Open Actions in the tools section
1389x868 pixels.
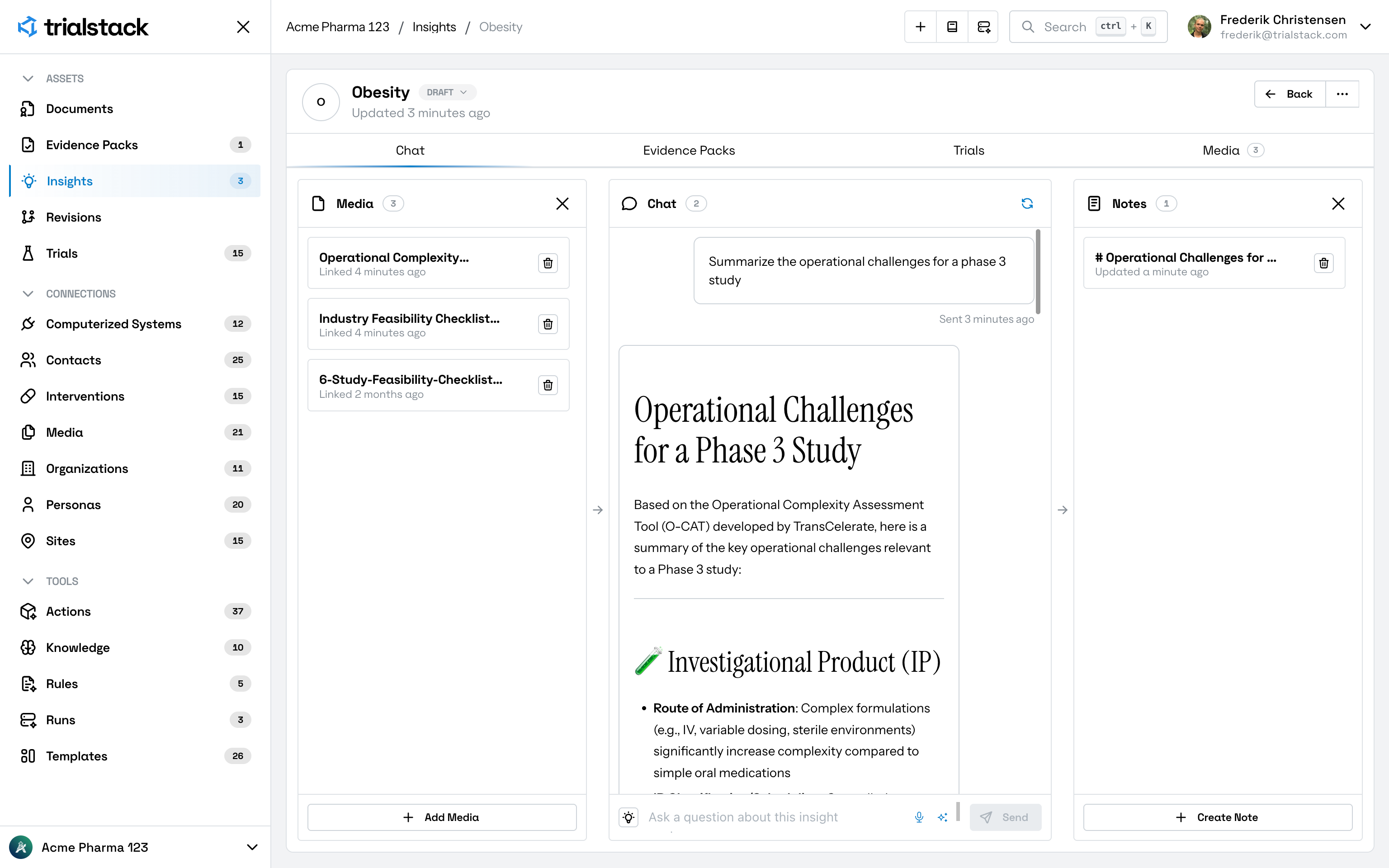[x=136, y=611]
